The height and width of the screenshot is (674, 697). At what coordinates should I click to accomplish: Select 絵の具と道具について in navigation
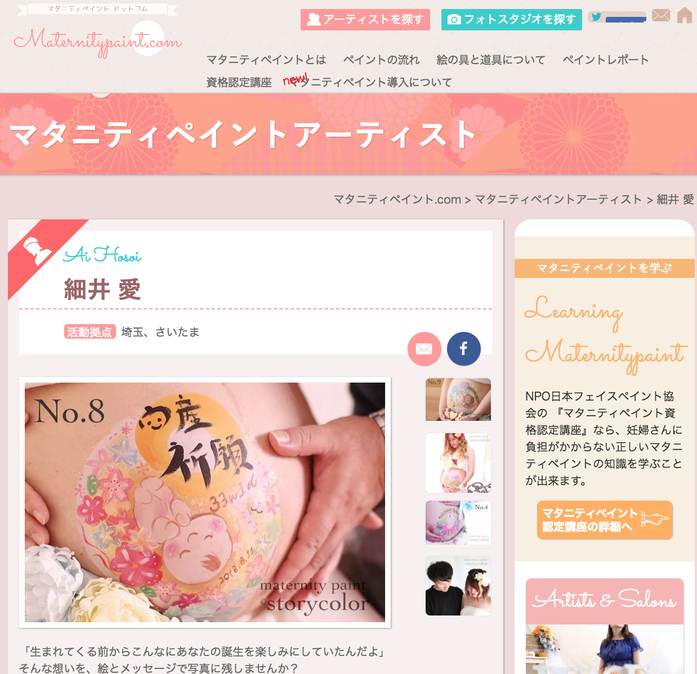pyautogui.click(x=491, y=60)
